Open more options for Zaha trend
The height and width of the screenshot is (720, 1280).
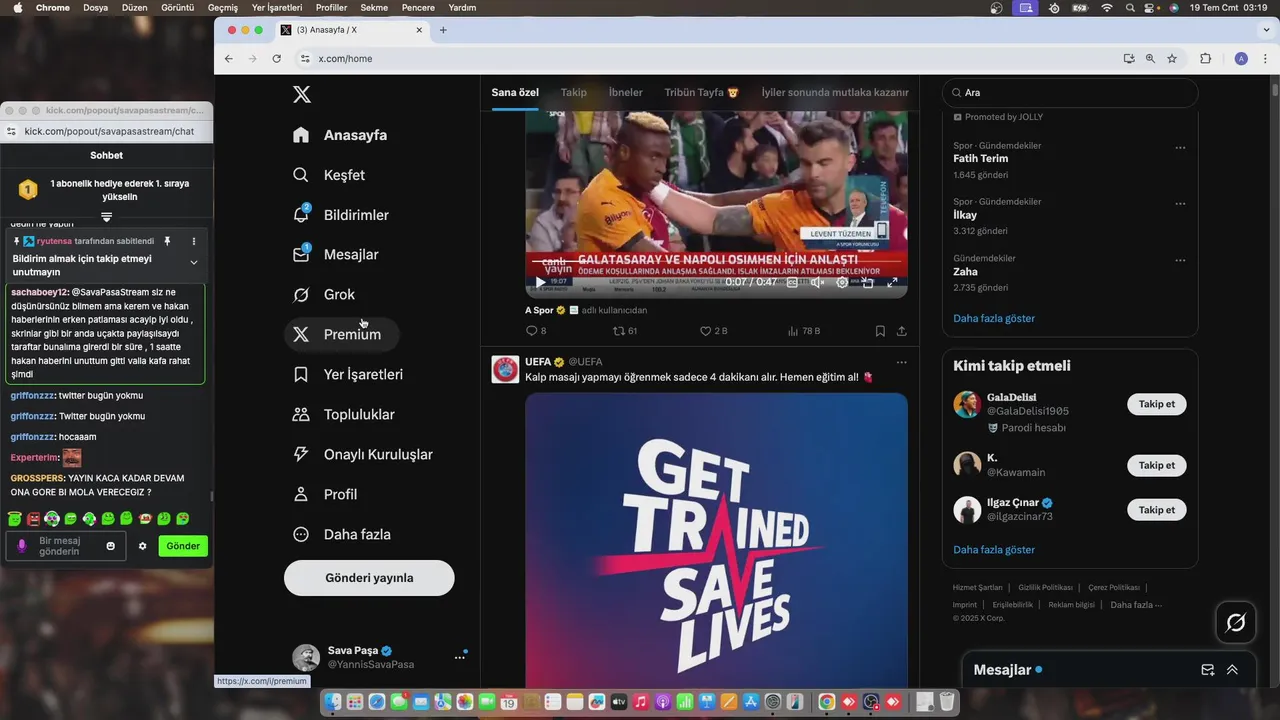[x=1180, y=260]
